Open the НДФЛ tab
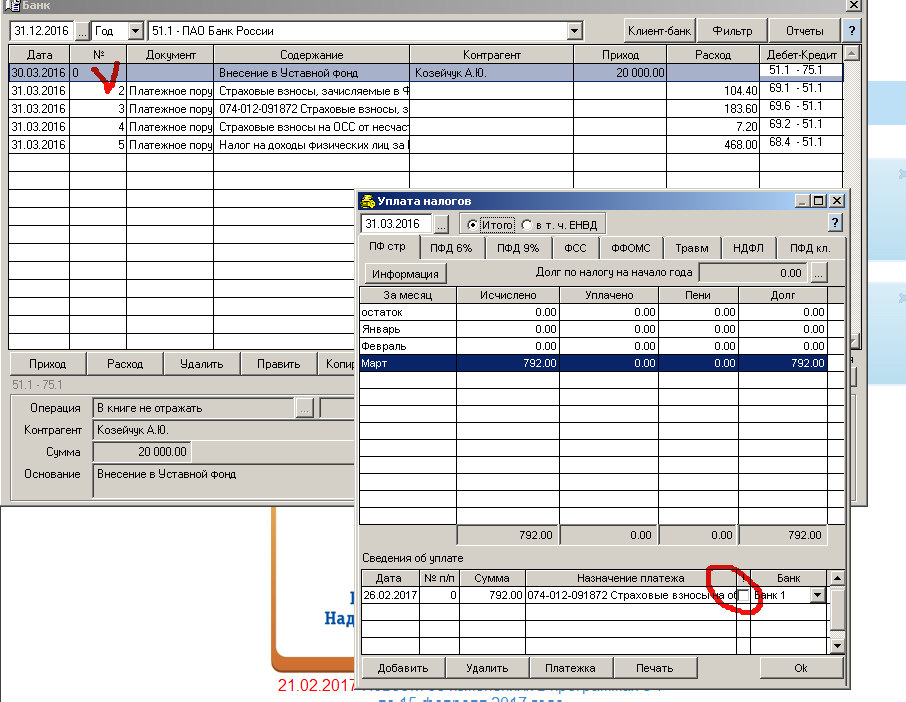This screenshot has width=906, height=702. 748,248
